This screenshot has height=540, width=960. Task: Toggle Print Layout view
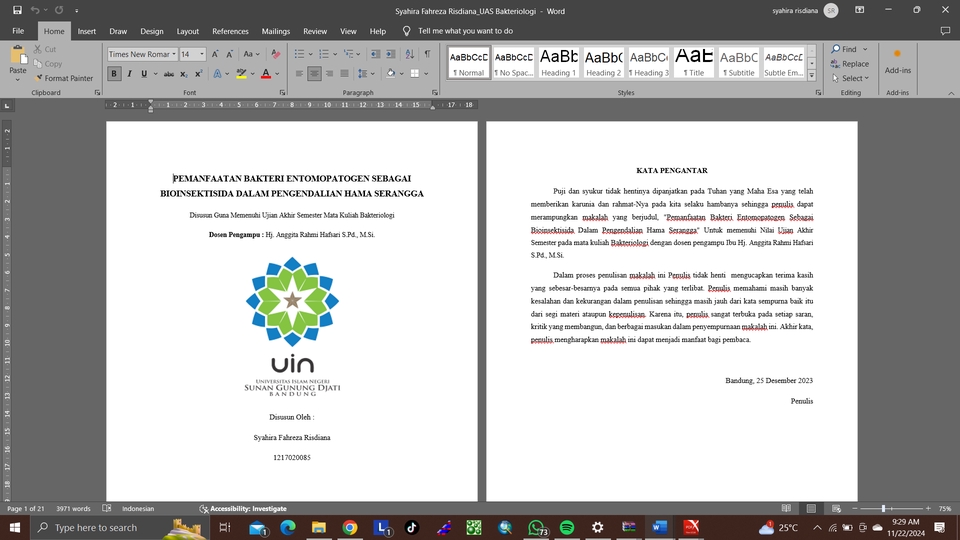pyautogui.click(x=811, y=508)
